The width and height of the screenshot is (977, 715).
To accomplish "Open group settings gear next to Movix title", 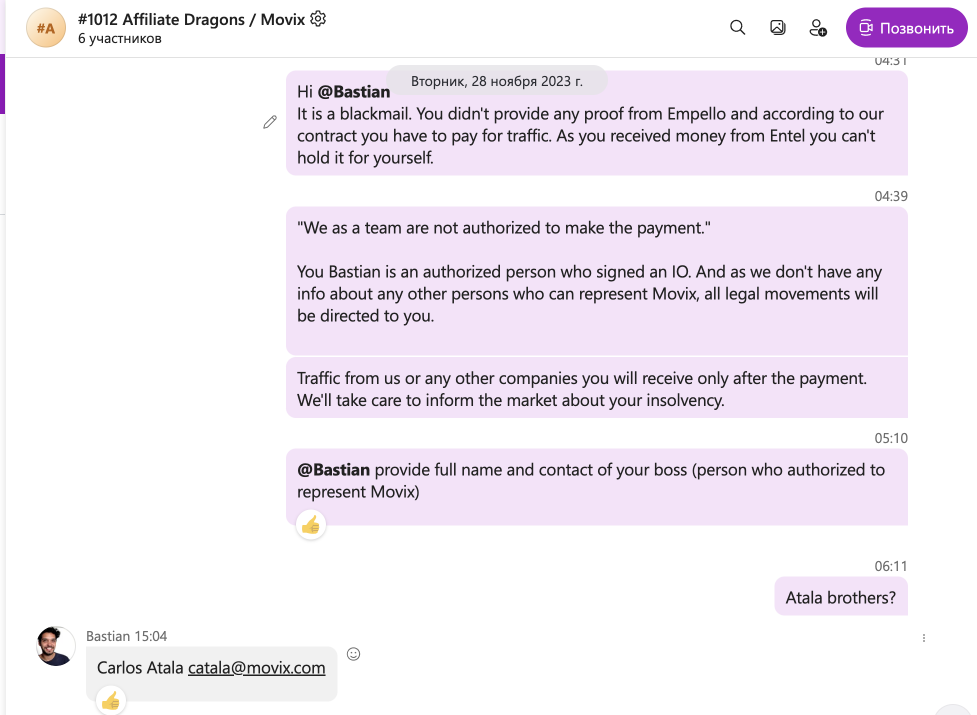I will coord(318,19).
